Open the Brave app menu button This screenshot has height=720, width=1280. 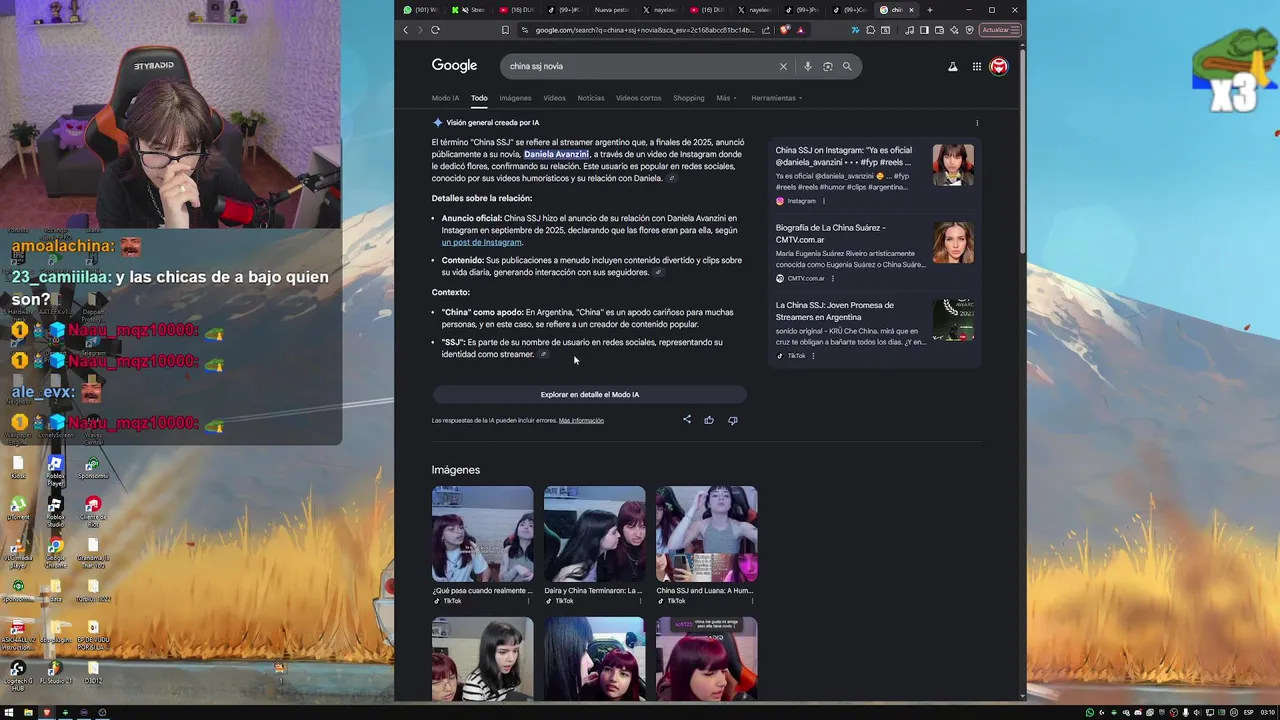pyautogui.click(x=1015, y=30)
